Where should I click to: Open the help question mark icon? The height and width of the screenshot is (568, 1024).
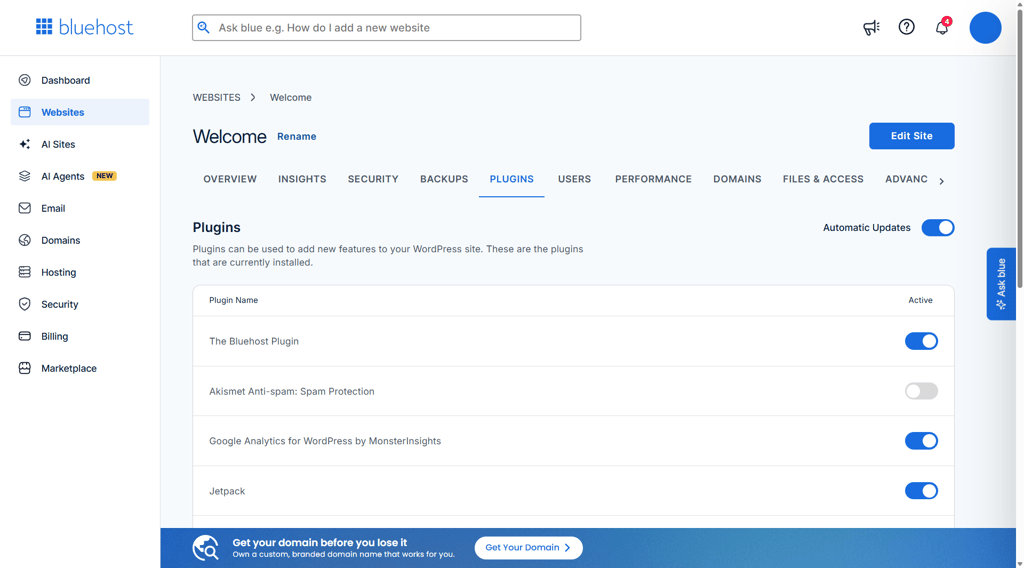[906, 27]
